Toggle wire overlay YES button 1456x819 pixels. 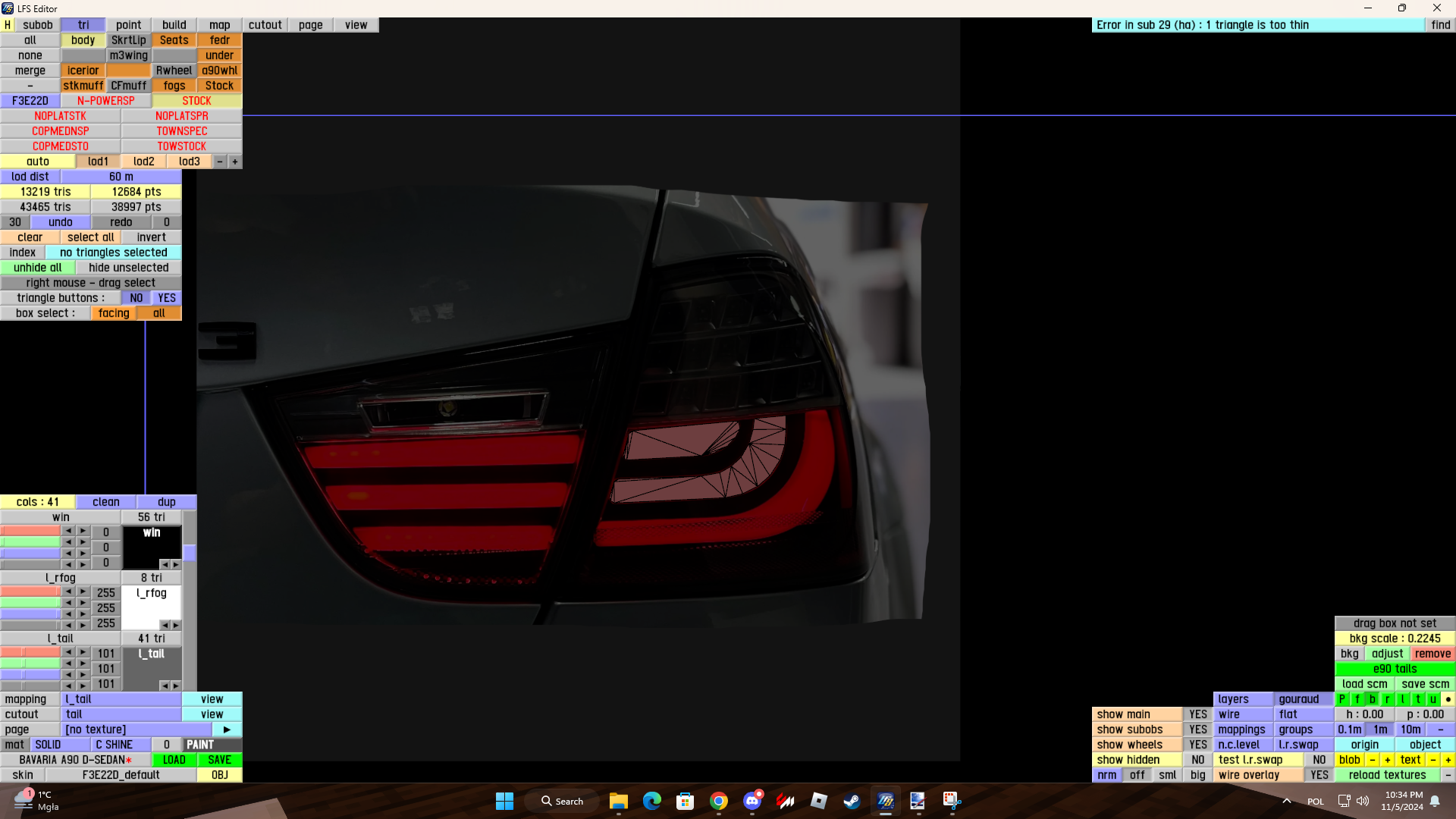pos(1319,775)
